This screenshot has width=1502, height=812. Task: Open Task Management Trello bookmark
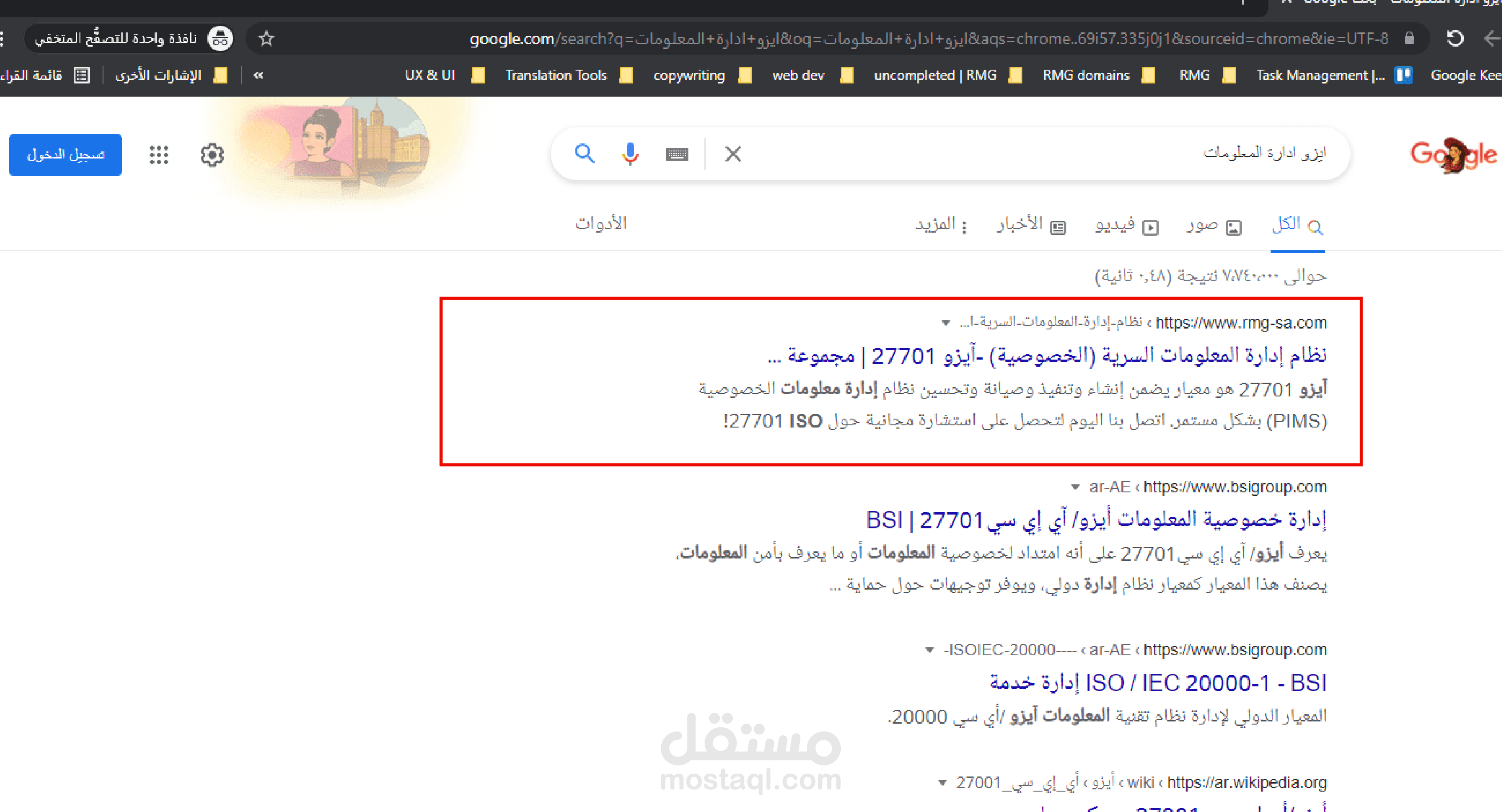[x=1334, y=75]
